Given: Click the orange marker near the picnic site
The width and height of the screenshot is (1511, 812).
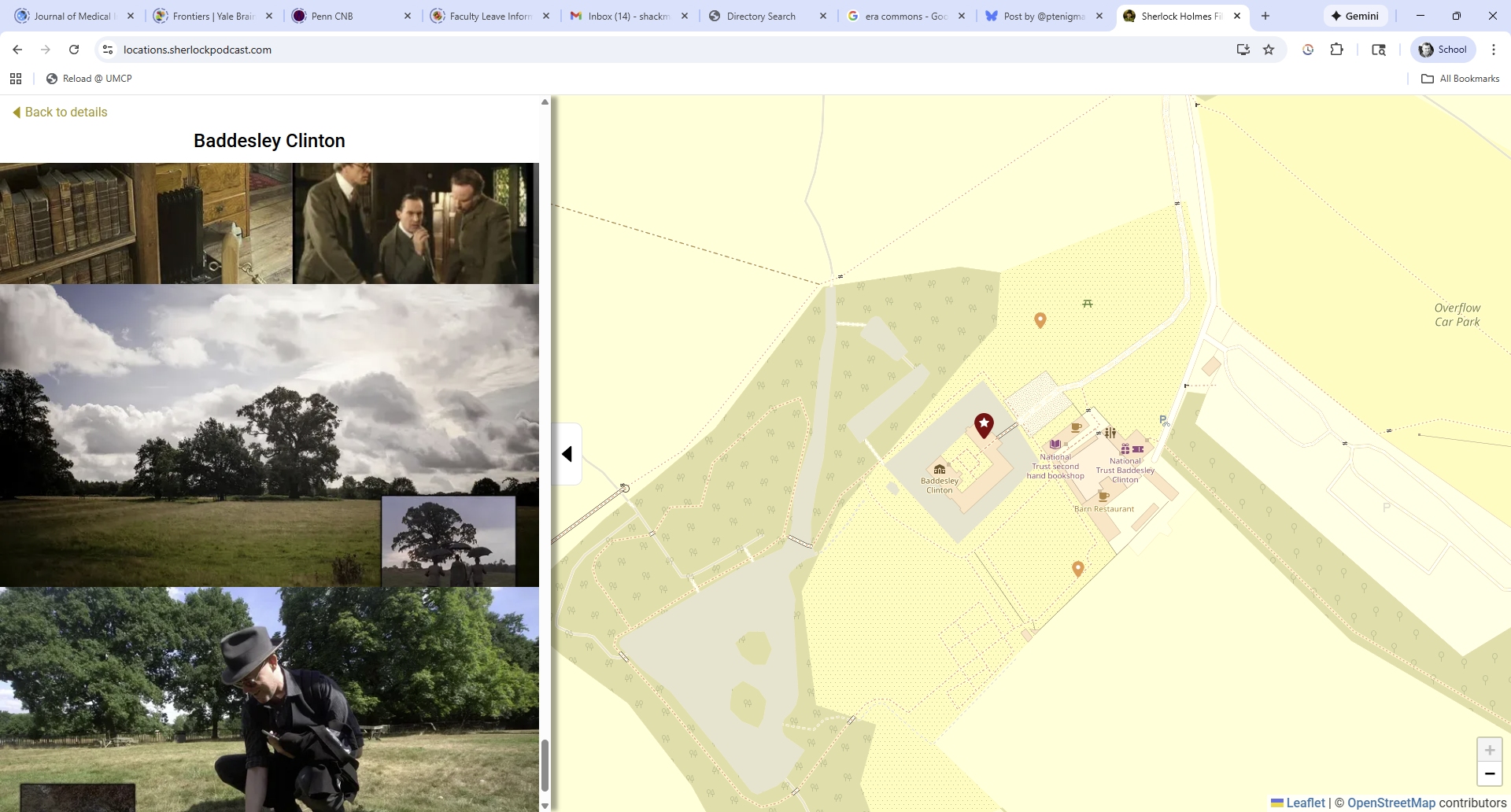Looking at the screenshot, I should [x=1040, y=319].
